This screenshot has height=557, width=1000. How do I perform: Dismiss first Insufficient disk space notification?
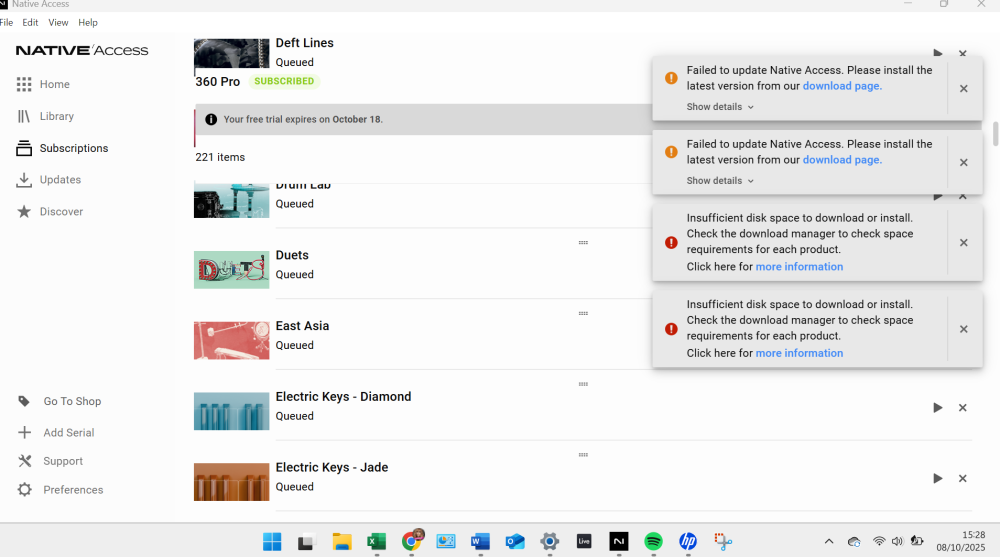click(964, 242)
